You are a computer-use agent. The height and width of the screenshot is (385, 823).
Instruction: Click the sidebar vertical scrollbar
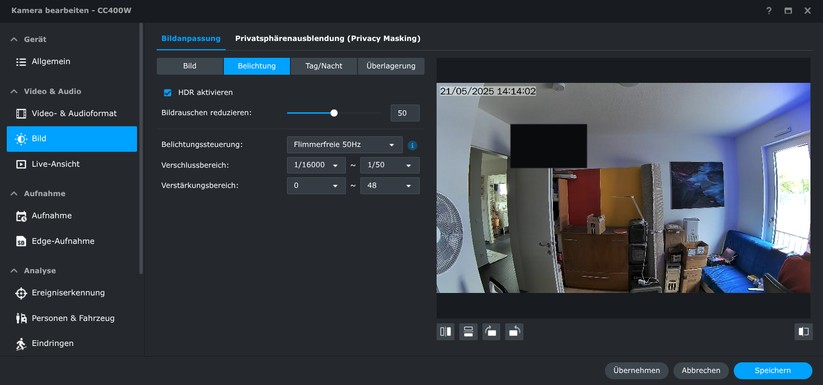(x=141, y=148)
